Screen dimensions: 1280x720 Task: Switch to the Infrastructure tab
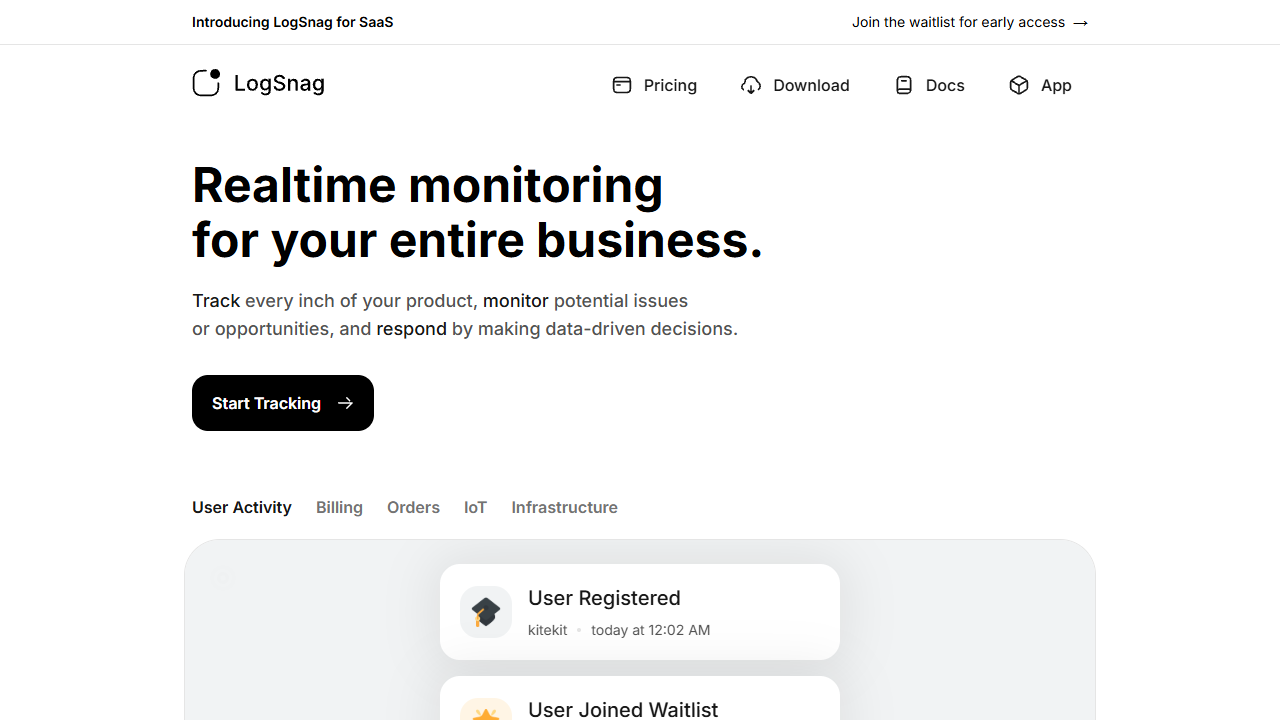coord(564,507)
